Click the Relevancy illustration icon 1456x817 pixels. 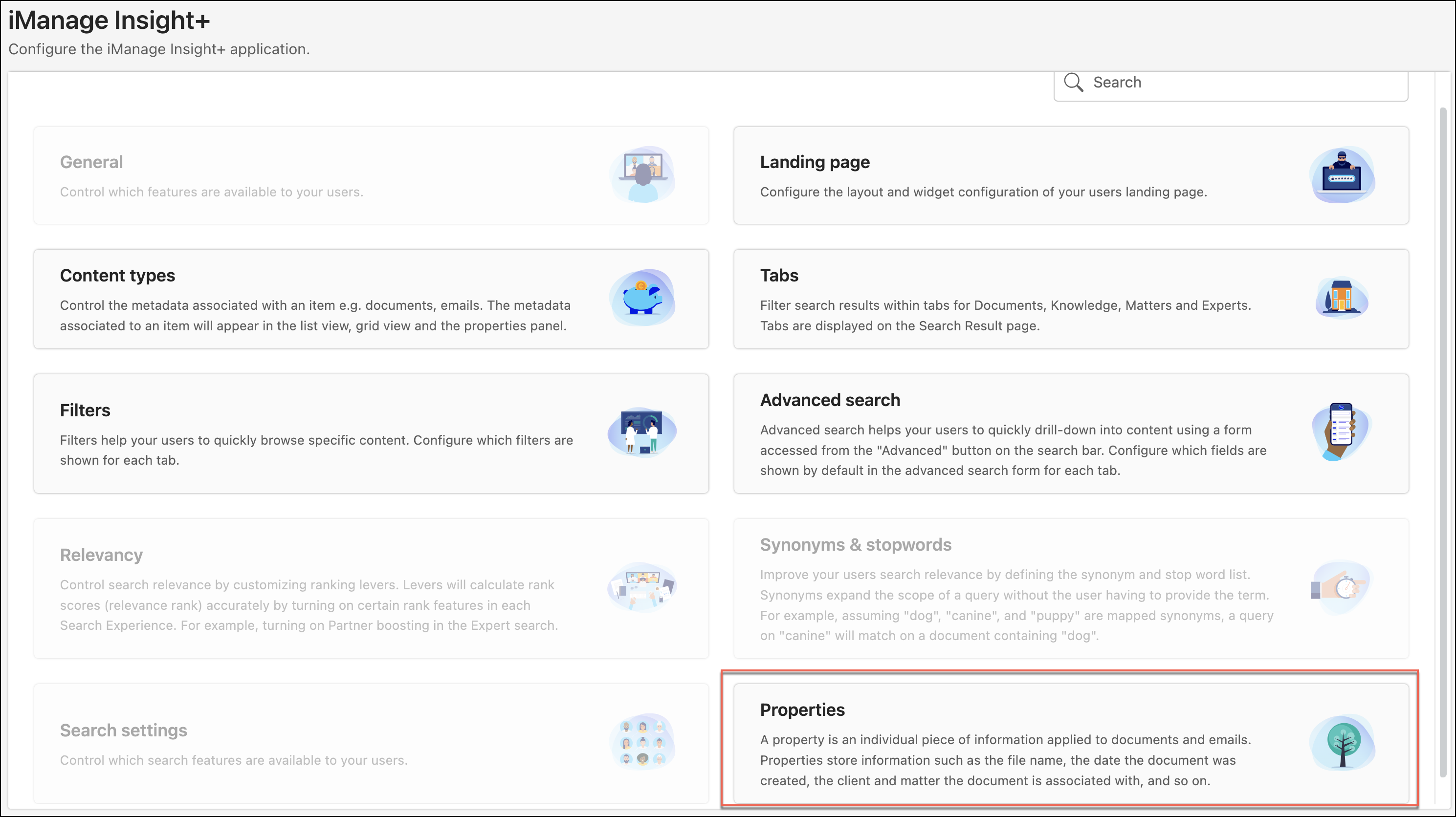coord(642,588)
